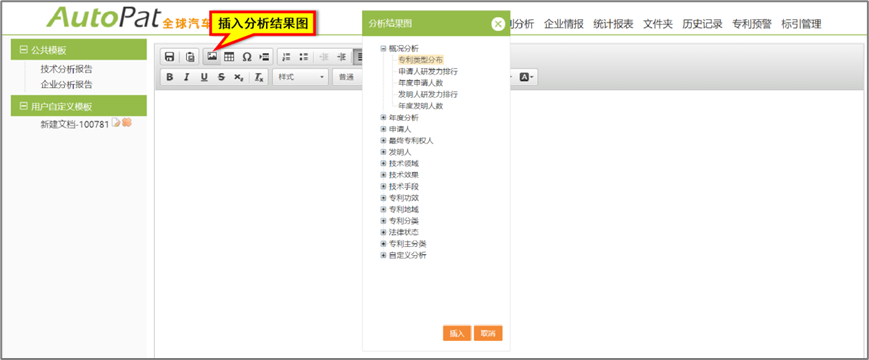Toggle underline formatting
Screen dimensions: 869x360
click(204, 77)
